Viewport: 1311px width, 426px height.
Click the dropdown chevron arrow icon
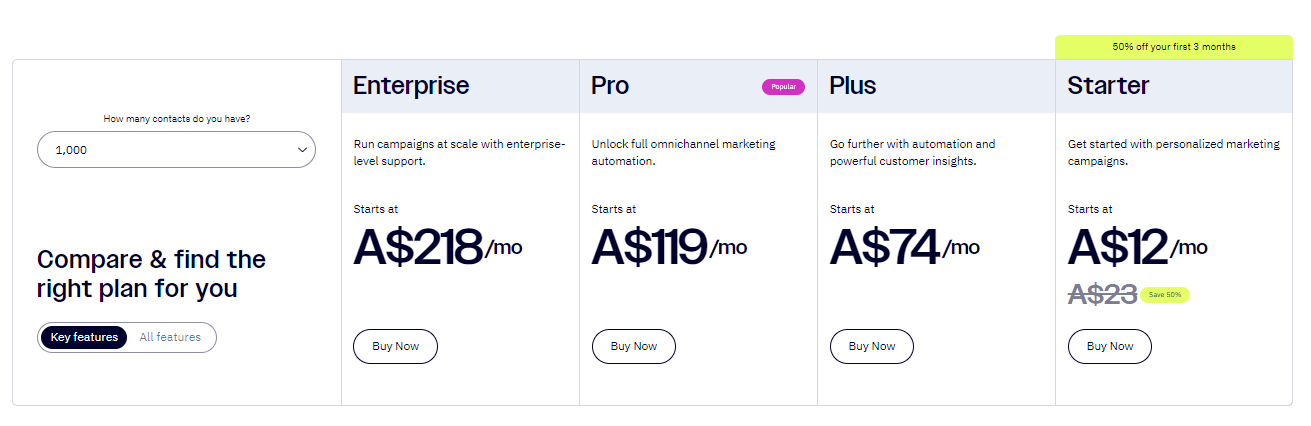point(303,150)
